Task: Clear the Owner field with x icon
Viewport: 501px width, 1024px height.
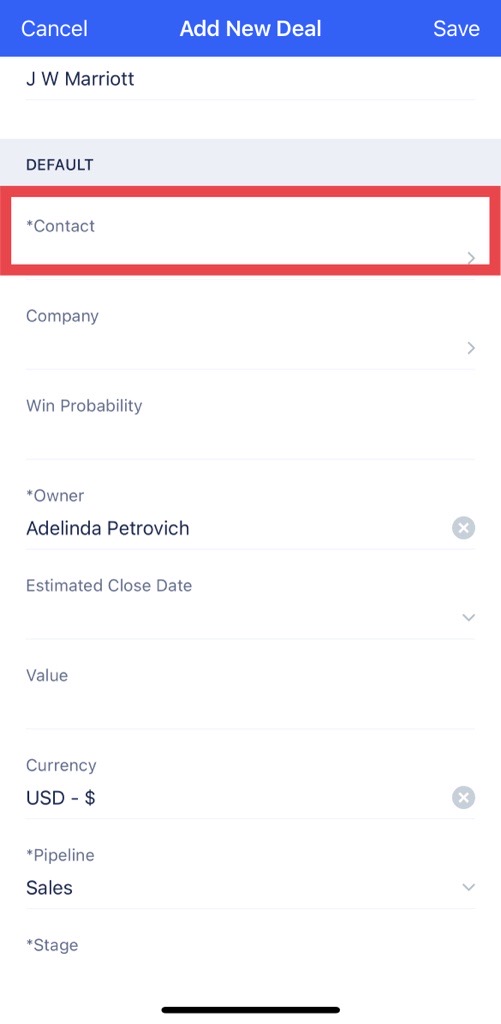Action: pyautogui.click(x=463, y=528)
